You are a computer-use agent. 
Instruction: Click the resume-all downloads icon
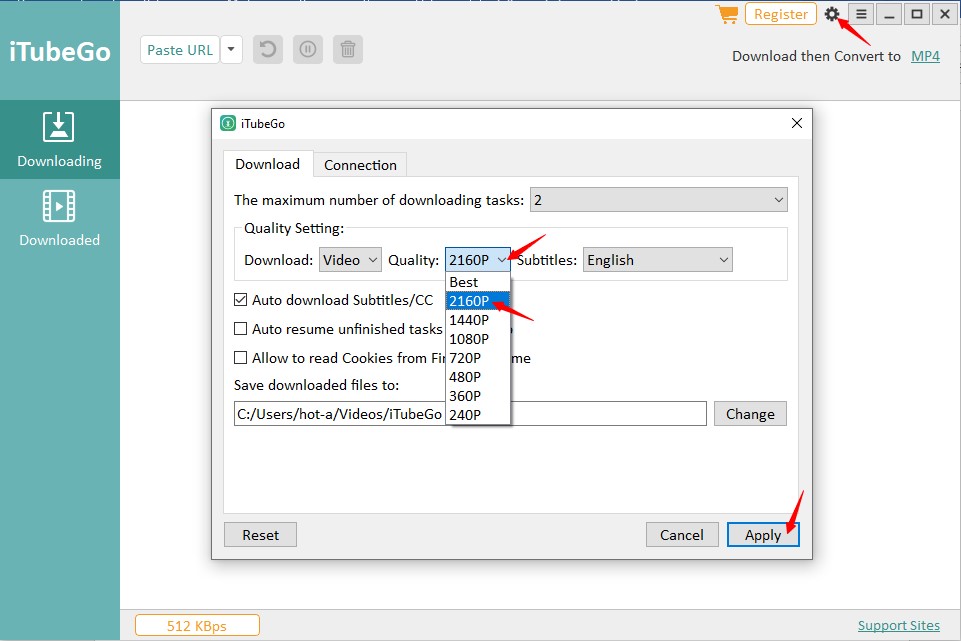pos(268,50)
